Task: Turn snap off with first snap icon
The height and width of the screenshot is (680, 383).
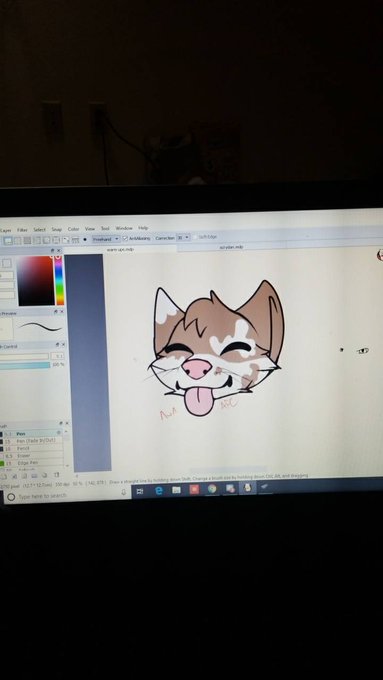Action: pos(7,240)
